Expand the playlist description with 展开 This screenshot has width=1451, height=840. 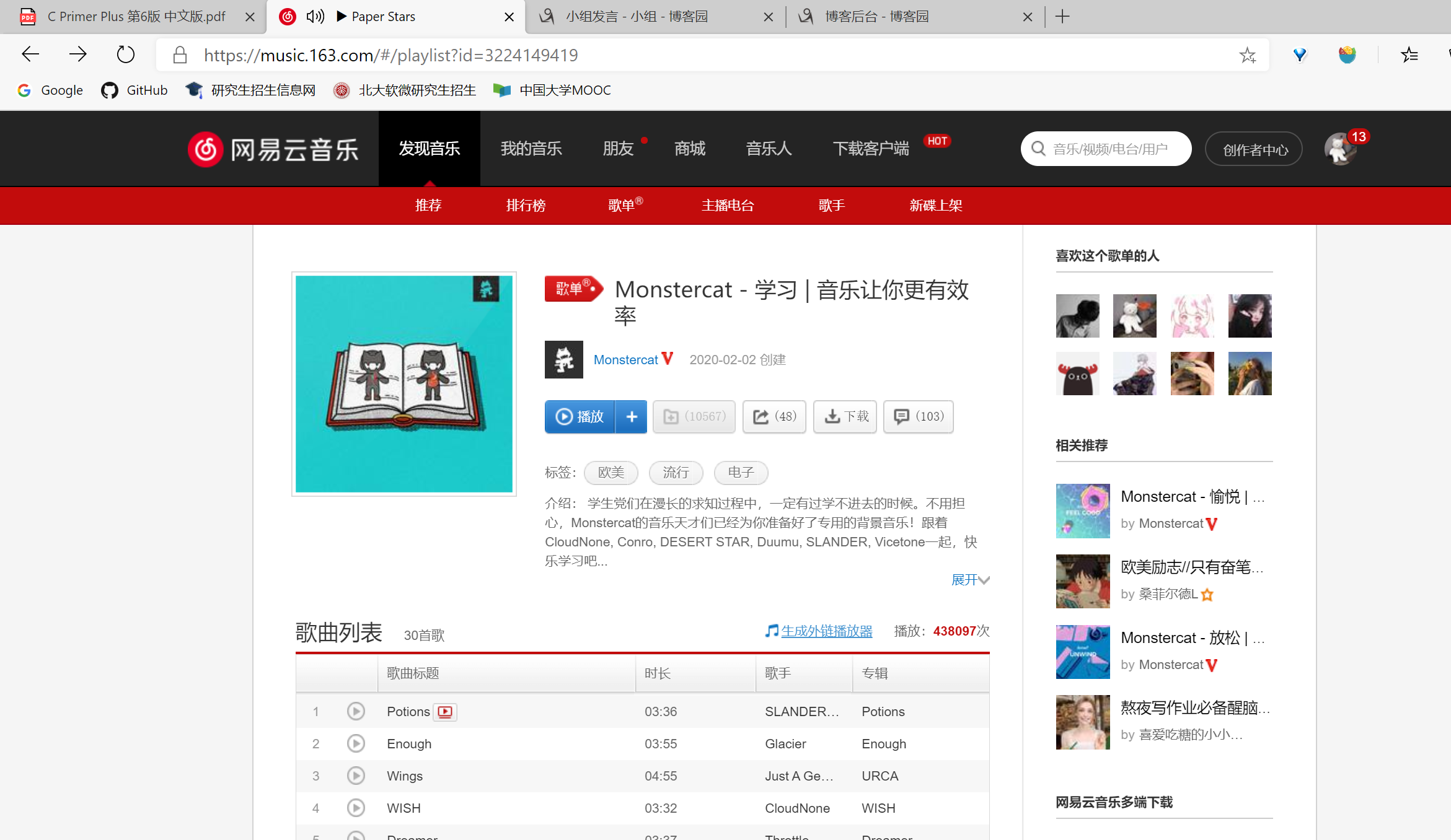pos(970,580)
